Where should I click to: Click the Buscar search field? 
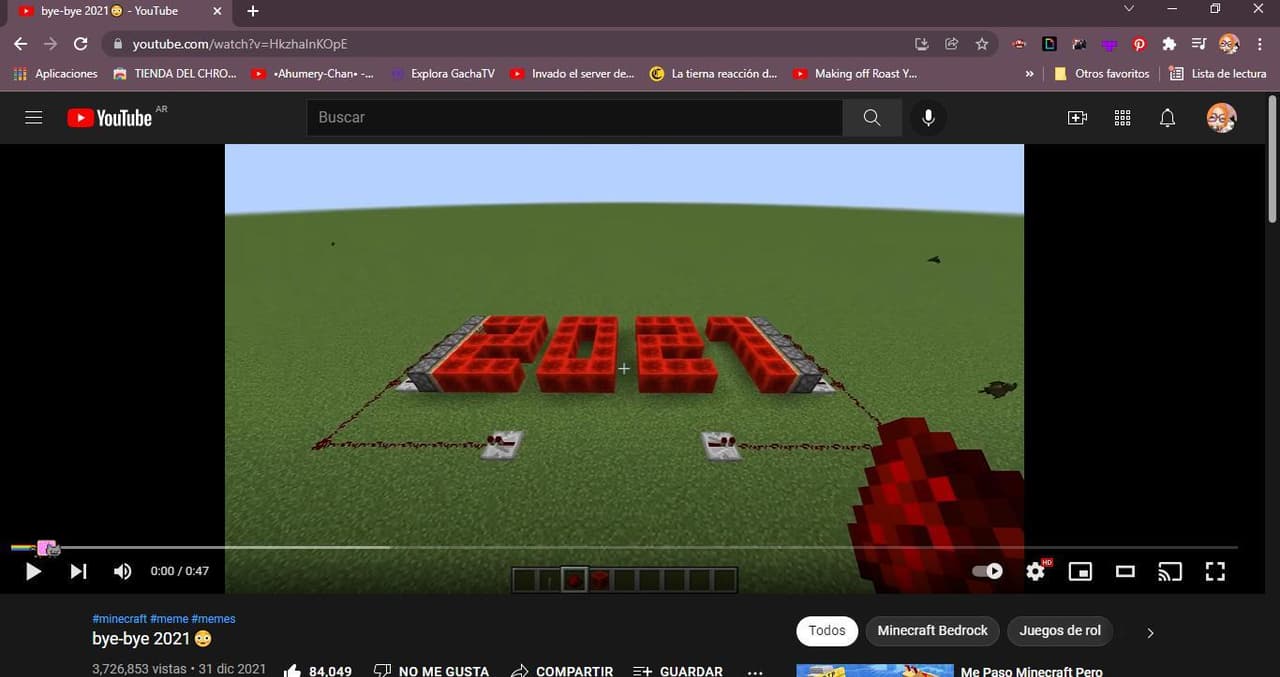[575, 118]
